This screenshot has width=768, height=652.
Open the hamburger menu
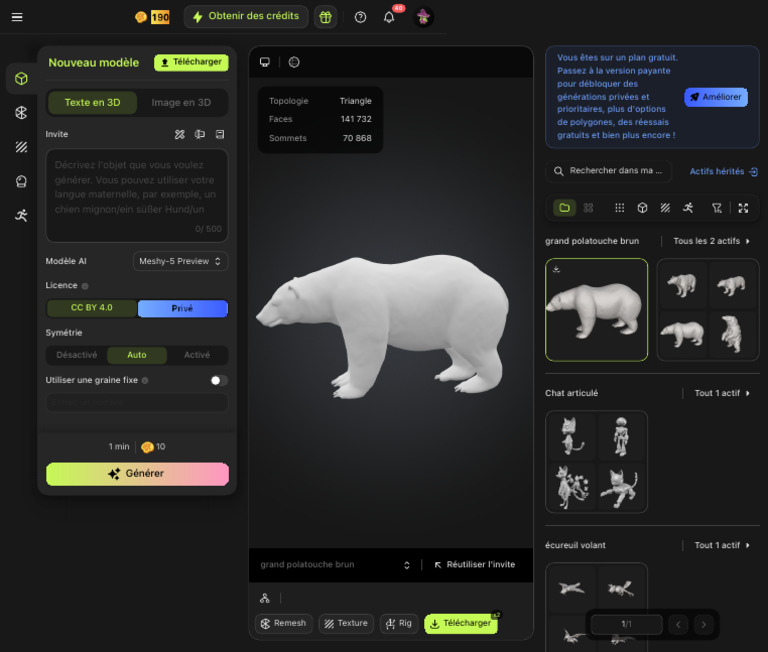[x=17, y=17]
